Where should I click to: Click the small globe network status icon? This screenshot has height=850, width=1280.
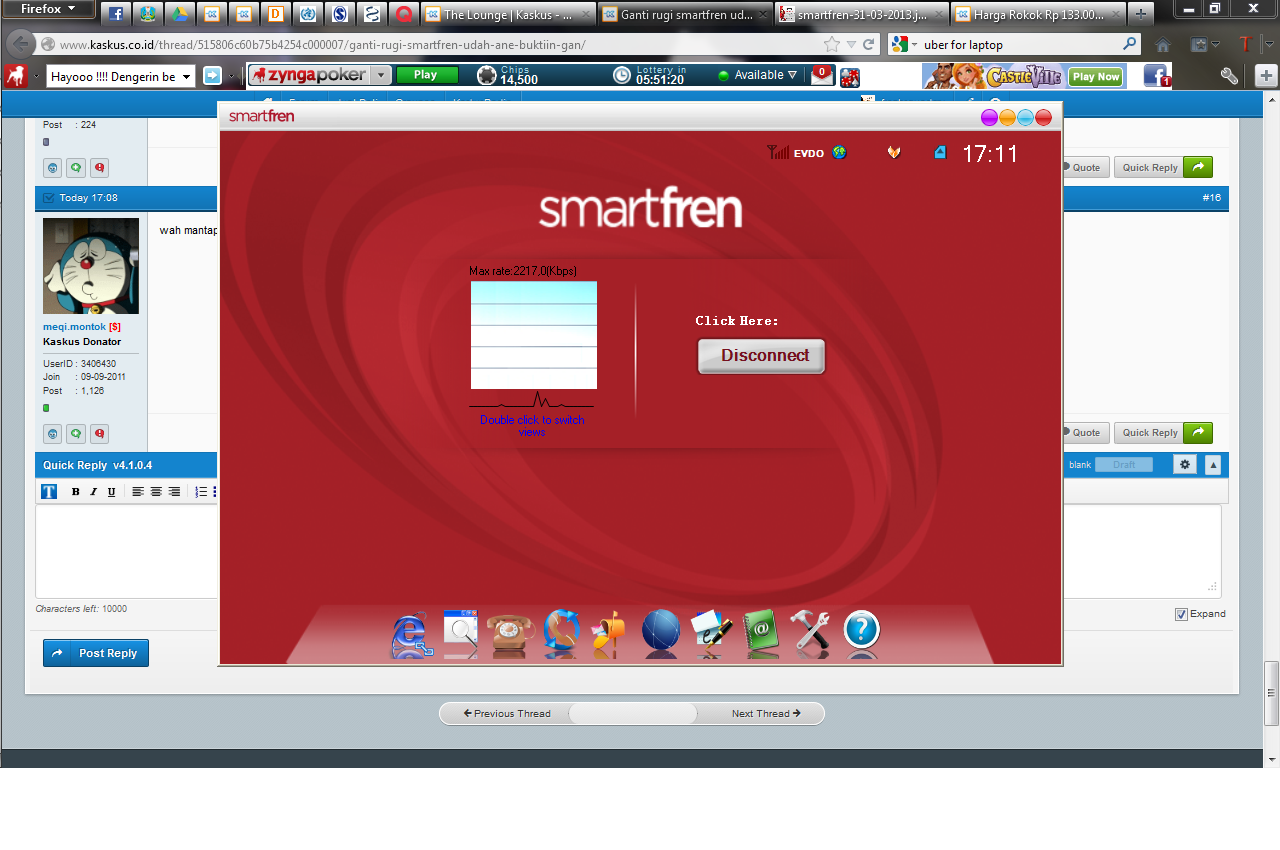click(x=839, y=153)
